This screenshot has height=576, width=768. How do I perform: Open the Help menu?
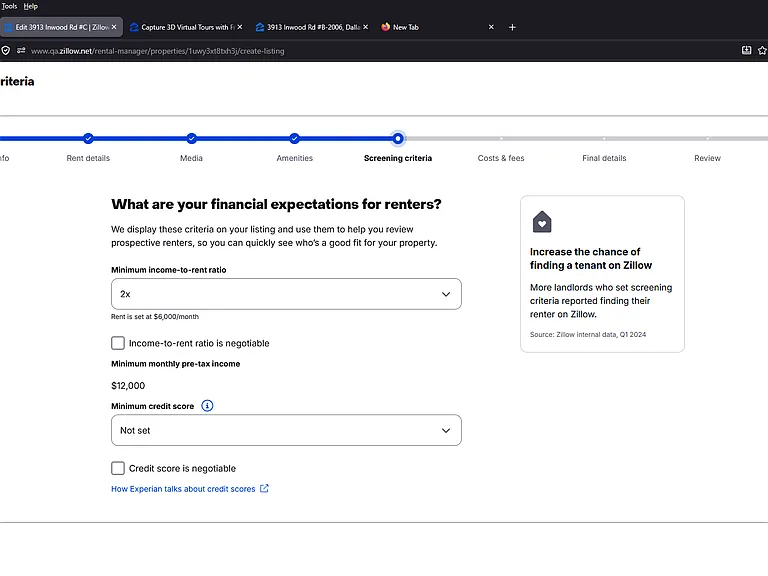[x=30, y=6]
